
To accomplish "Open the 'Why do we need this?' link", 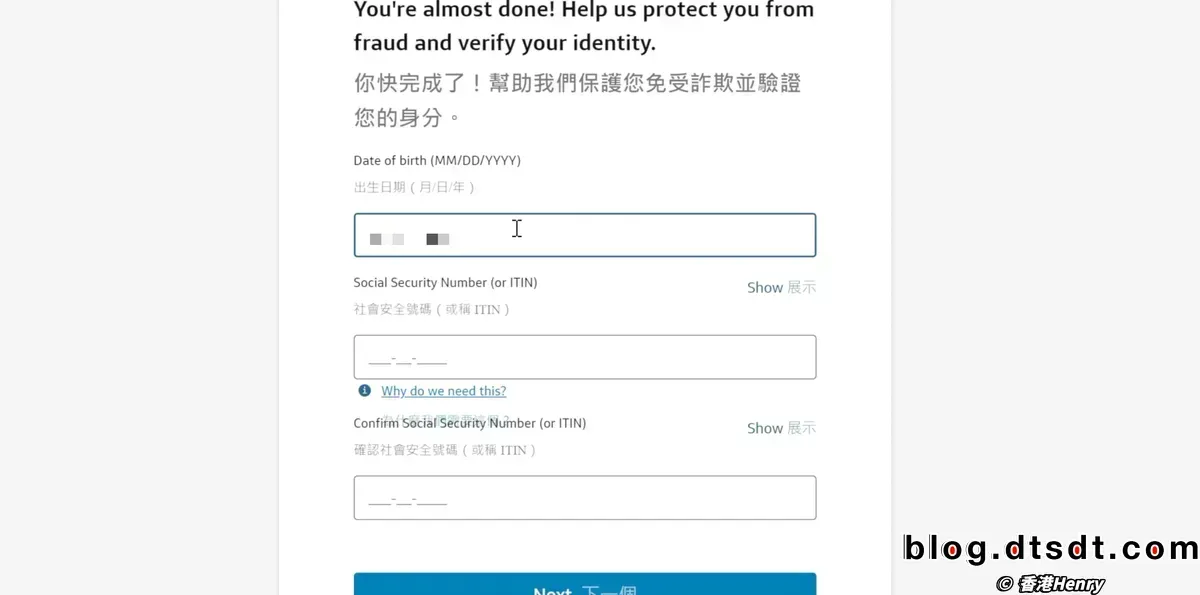I will click(443, 391).
